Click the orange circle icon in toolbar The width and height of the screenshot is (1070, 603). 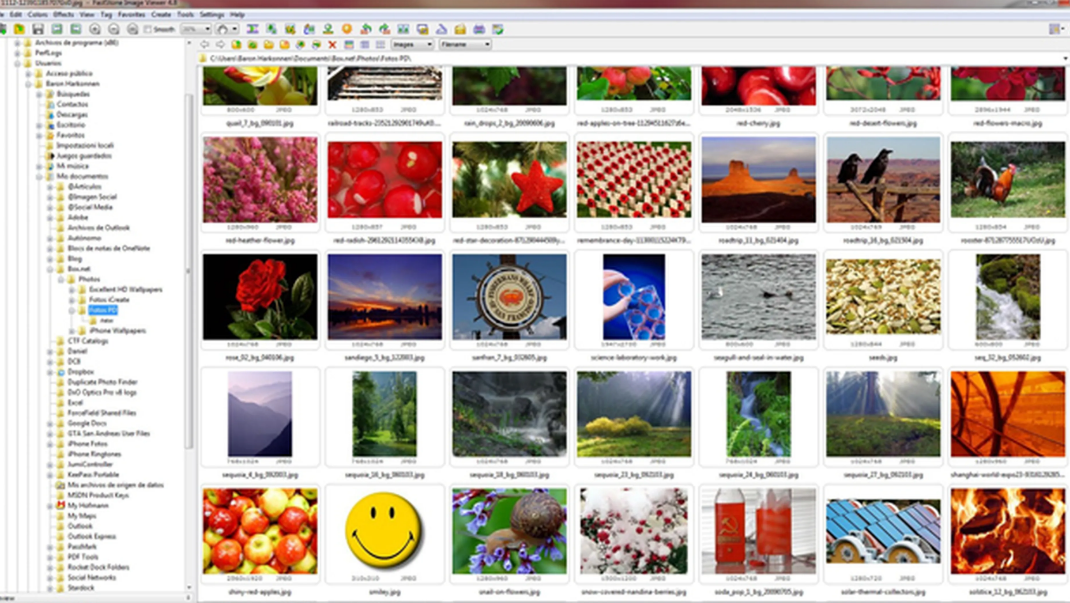coord(346,30)
